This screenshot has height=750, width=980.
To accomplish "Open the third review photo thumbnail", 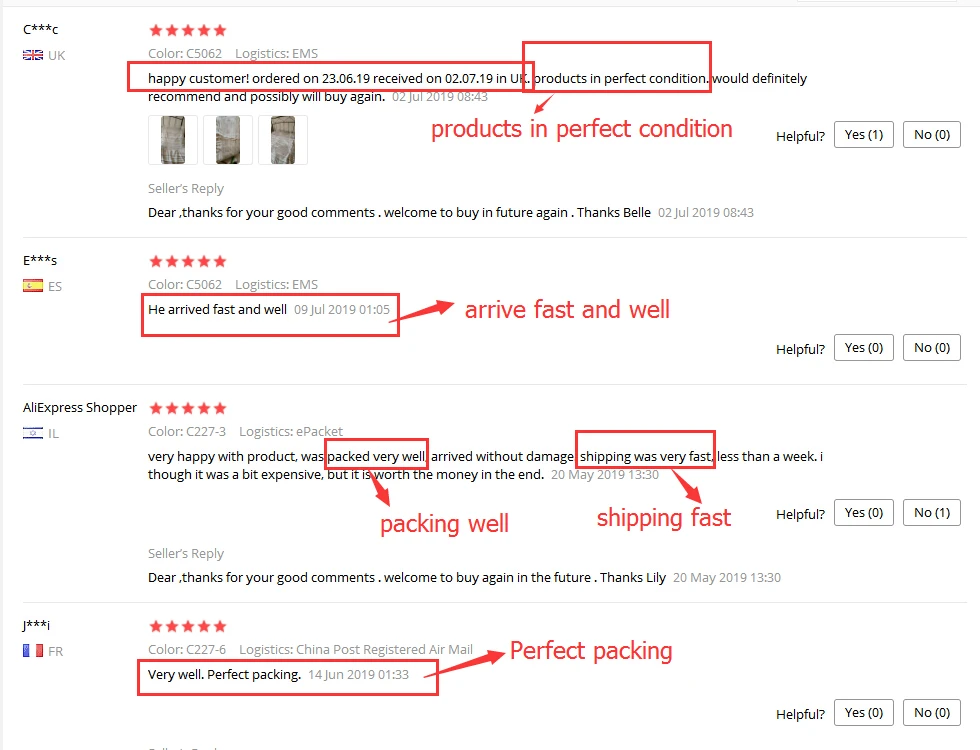I will pyautogui.click(x=283, y=140).
